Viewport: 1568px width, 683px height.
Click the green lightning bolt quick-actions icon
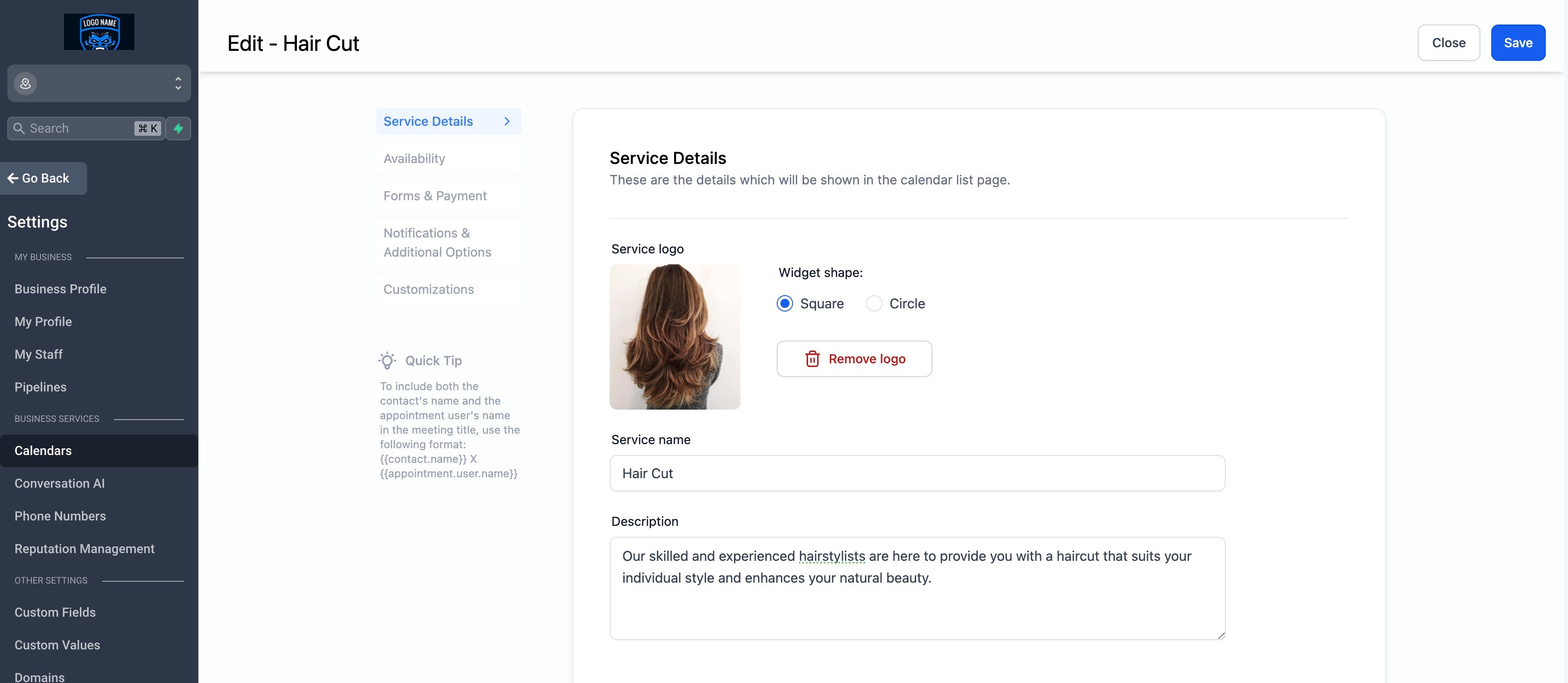(x=178, y=129)
